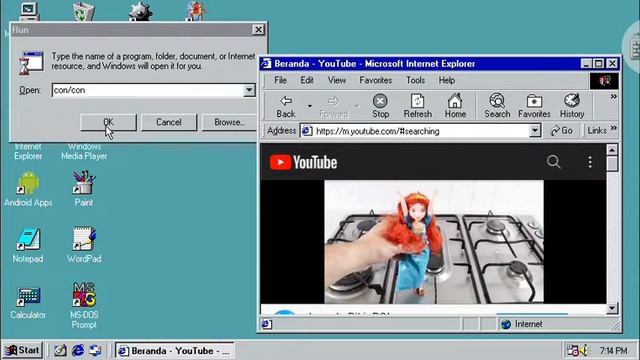Click Show Desktop quick launch icon
640x360 pixels.
(60, 350)
